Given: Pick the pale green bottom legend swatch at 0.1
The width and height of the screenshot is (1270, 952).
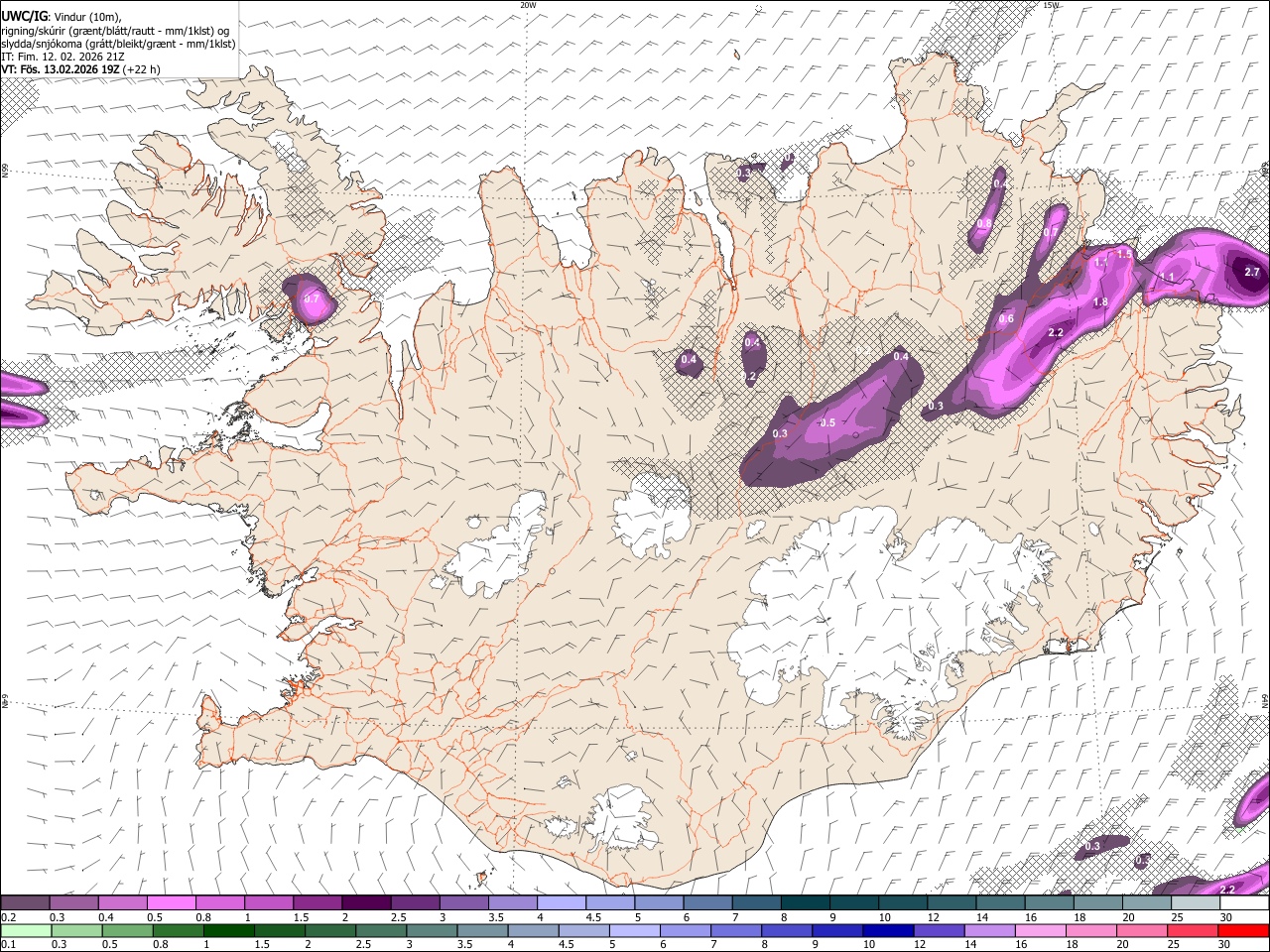Looking at the screenshot, I should pos(25,930).
